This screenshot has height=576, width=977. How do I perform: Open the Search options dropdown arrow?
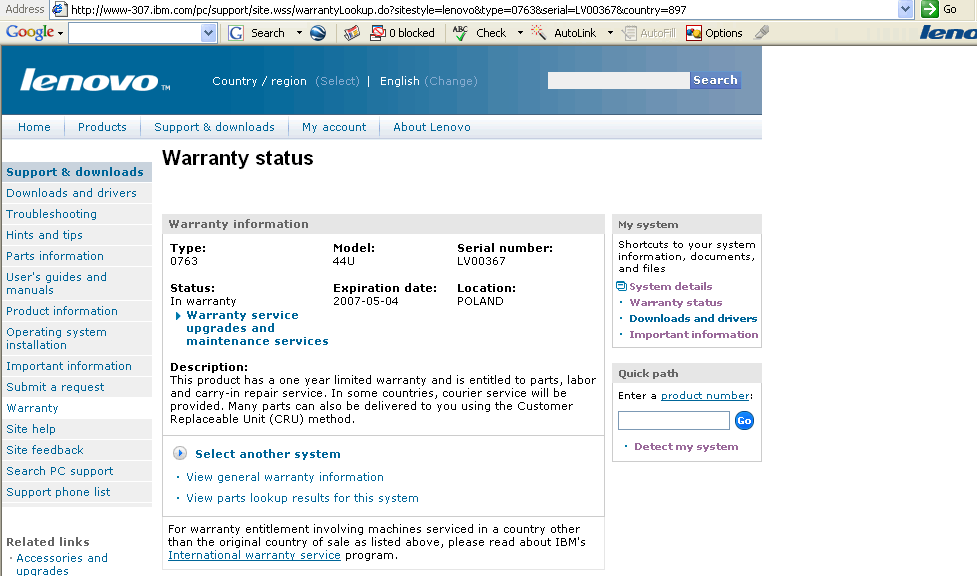point(299,33)
